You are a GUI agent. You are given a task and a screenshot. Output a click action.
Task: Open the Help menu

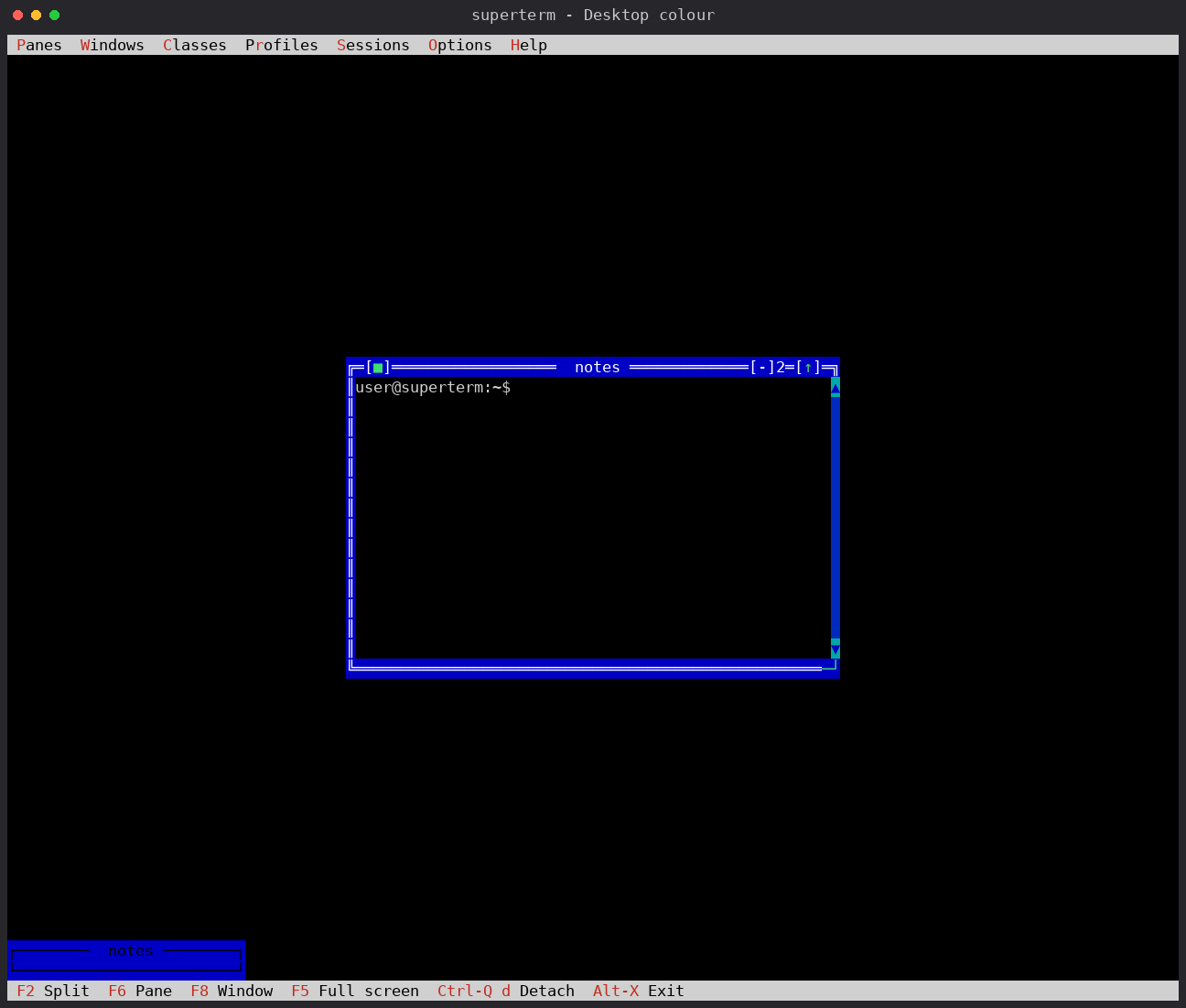(529, 45)
